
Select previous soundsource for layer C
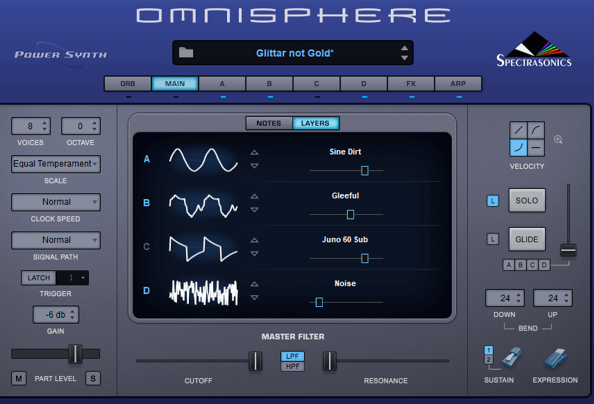point(254,240)
